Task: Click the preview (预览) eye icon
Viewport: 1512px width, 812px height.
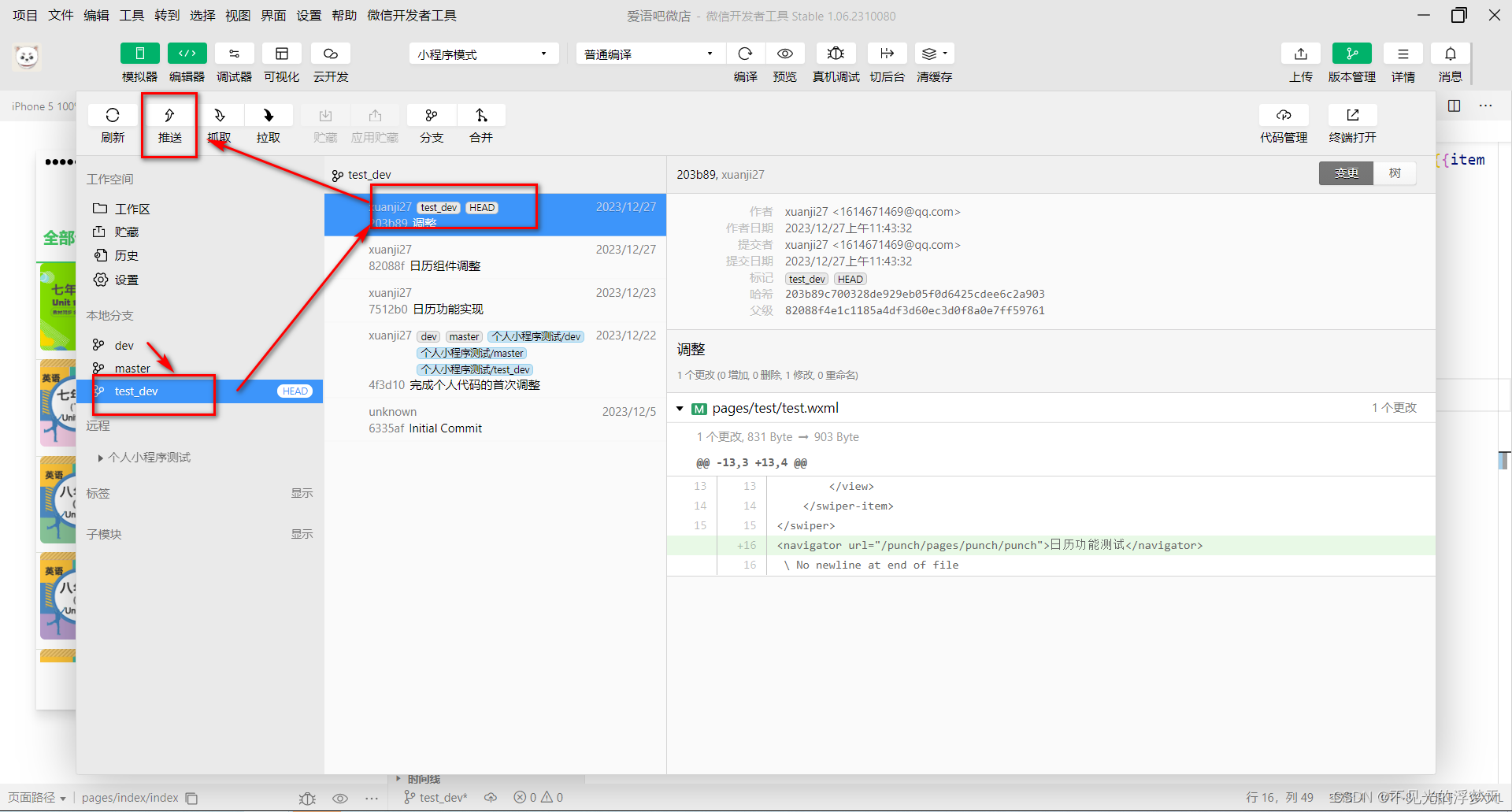Action: point(784,54)
